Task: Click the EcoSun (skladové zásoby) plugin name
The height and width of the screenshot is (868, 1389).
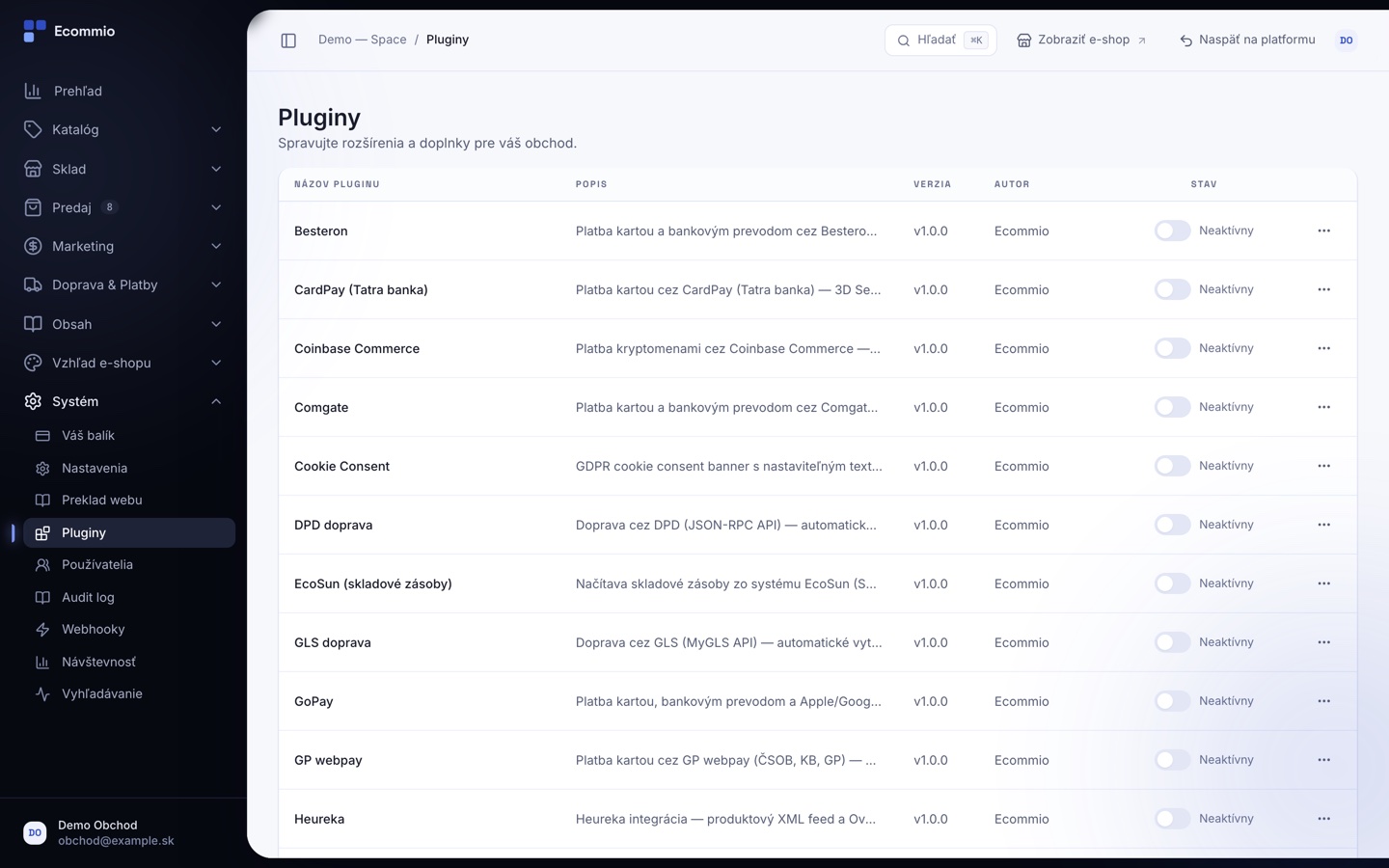Action: click(x=372, y=583)
